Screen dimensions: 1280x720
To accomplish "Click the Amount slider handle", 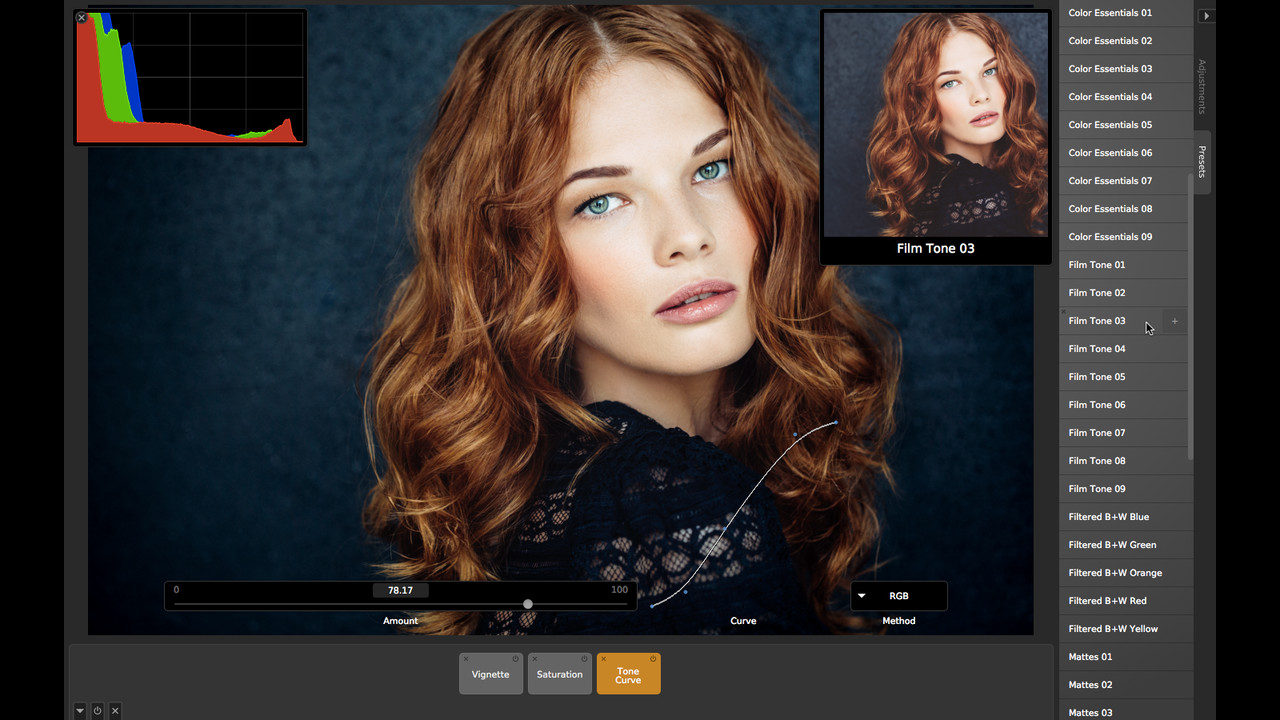I will click(x=528, y=604).
